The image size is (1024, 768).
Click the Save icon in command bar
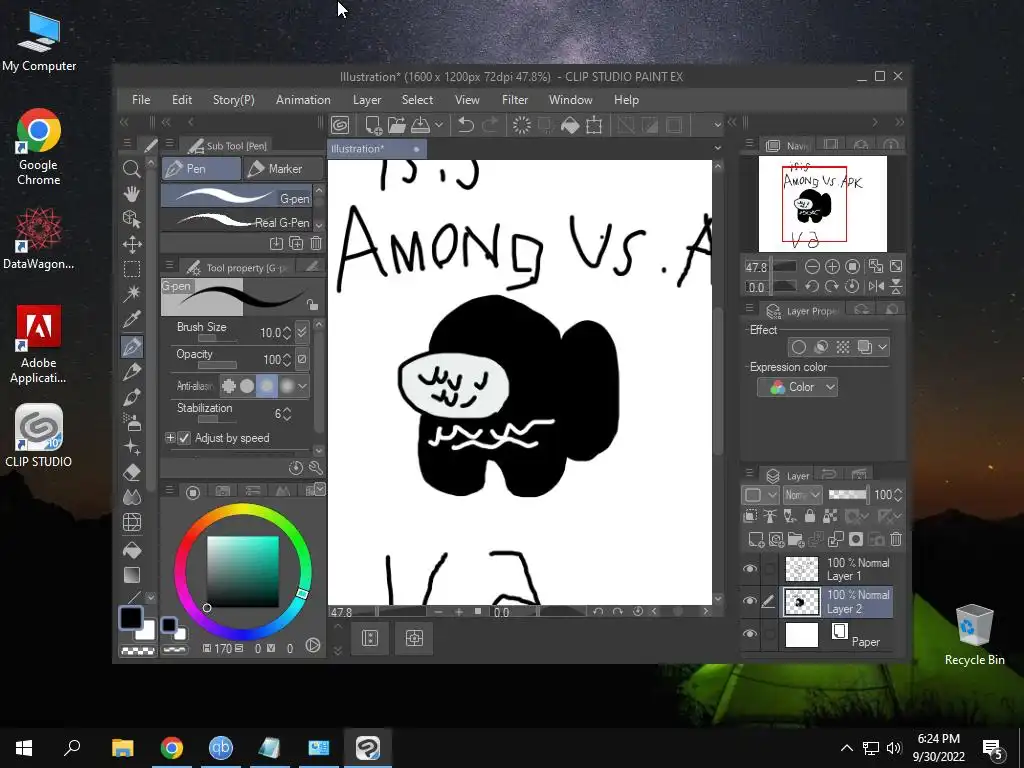click(420, 125)
